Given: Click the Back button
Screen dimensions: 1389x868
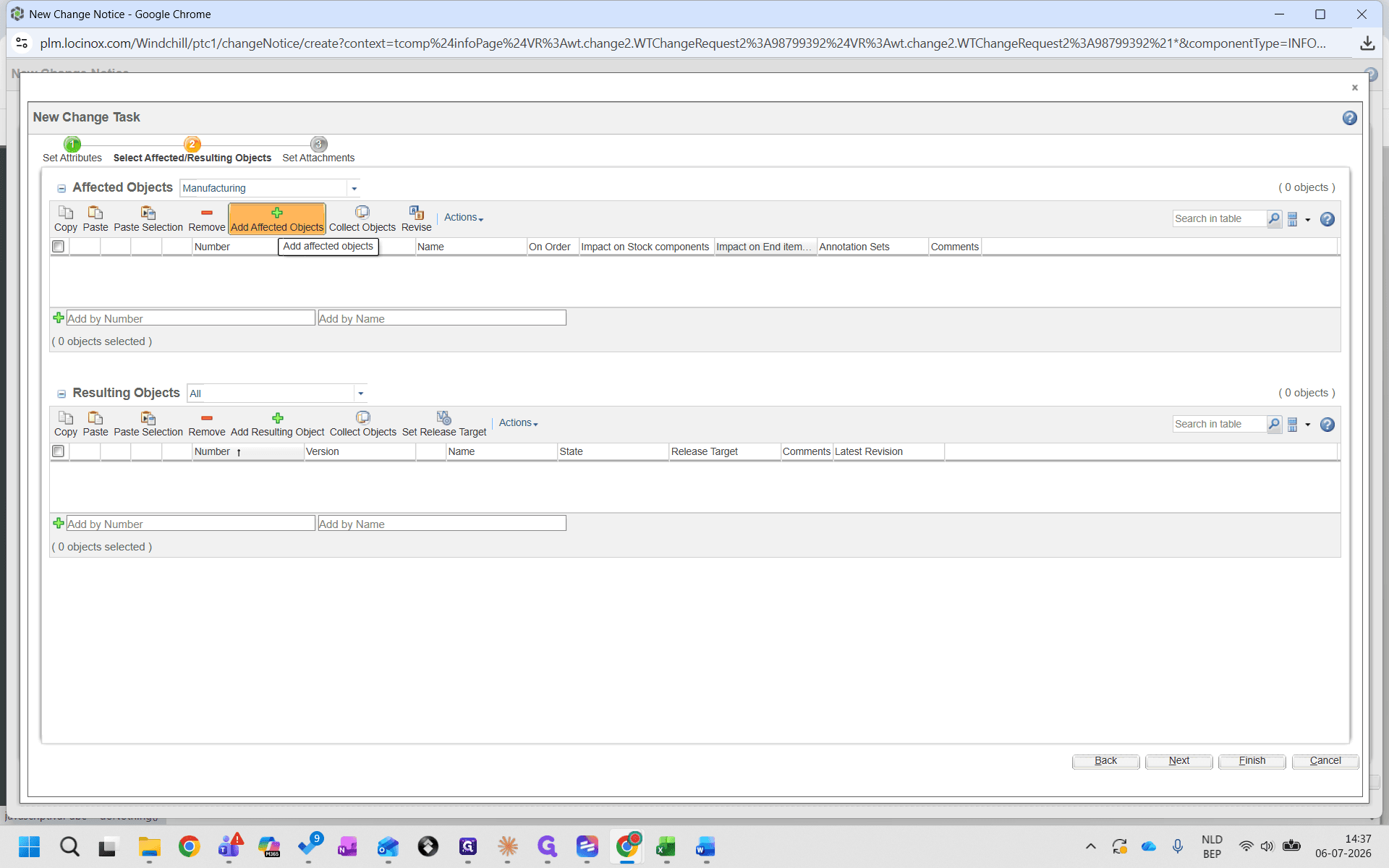Looking at the screenshot, I should pos(1105,761).
